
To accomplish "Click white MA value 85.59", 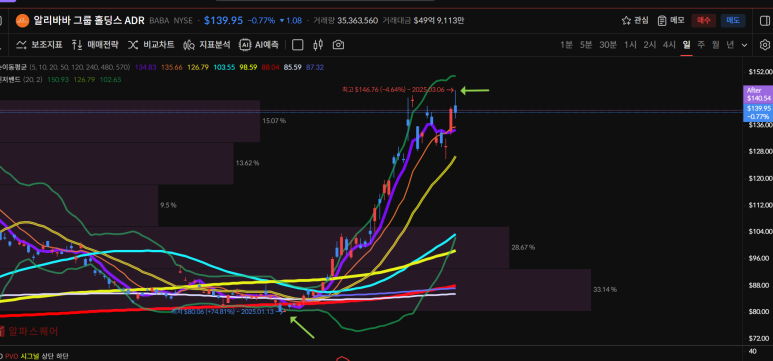I will click(x=293, y=67).
